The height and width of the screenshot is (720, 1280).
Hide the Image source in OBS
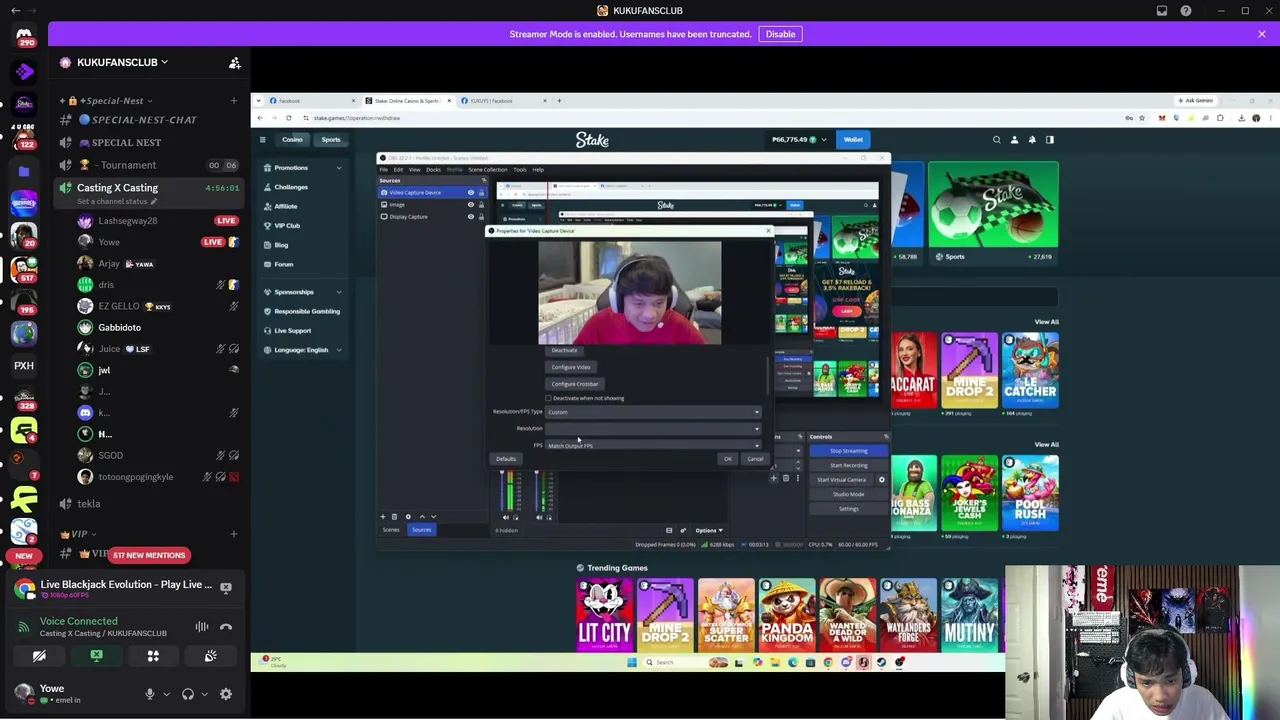[471, 205]
